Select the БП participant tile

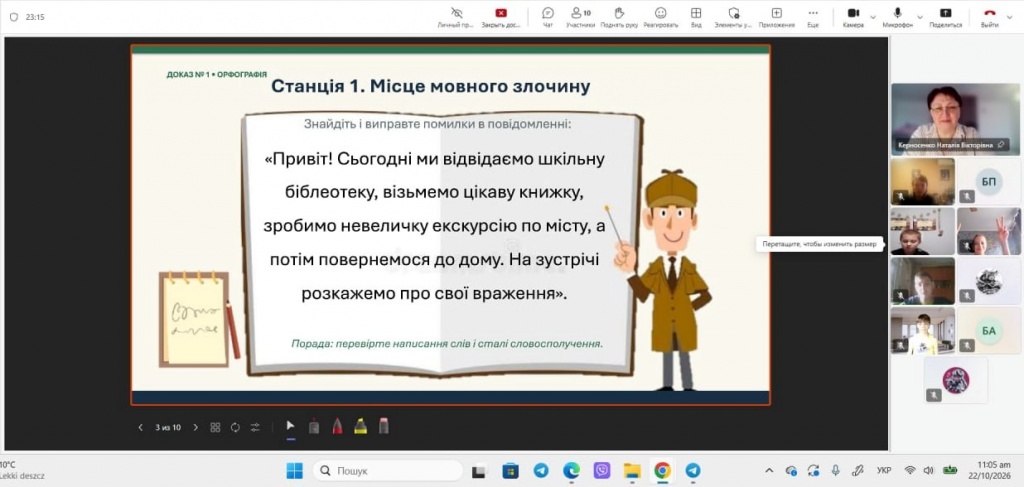989,181
